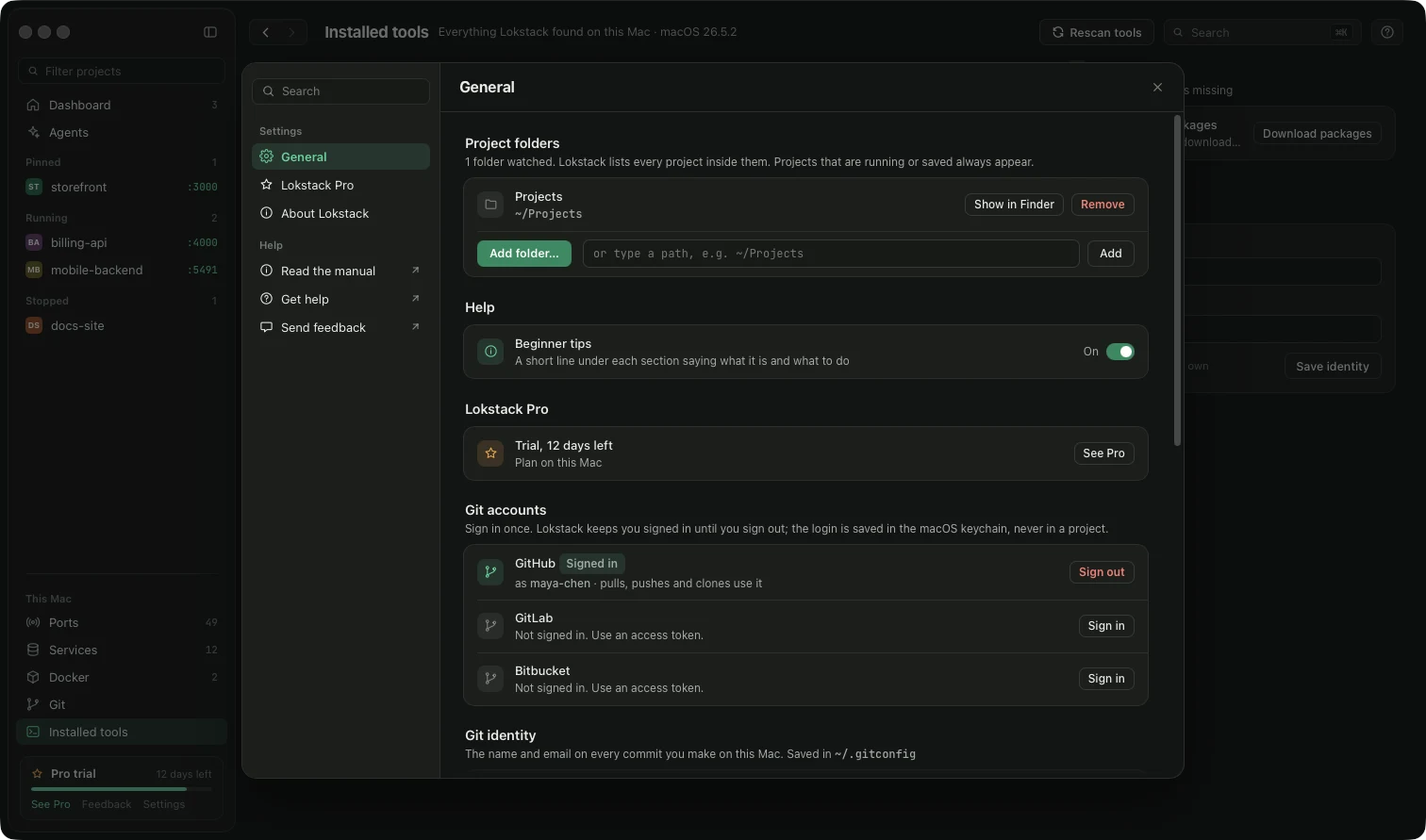
Task: Open the Lokstack Pro settings page
Action: tap(340, 185)
